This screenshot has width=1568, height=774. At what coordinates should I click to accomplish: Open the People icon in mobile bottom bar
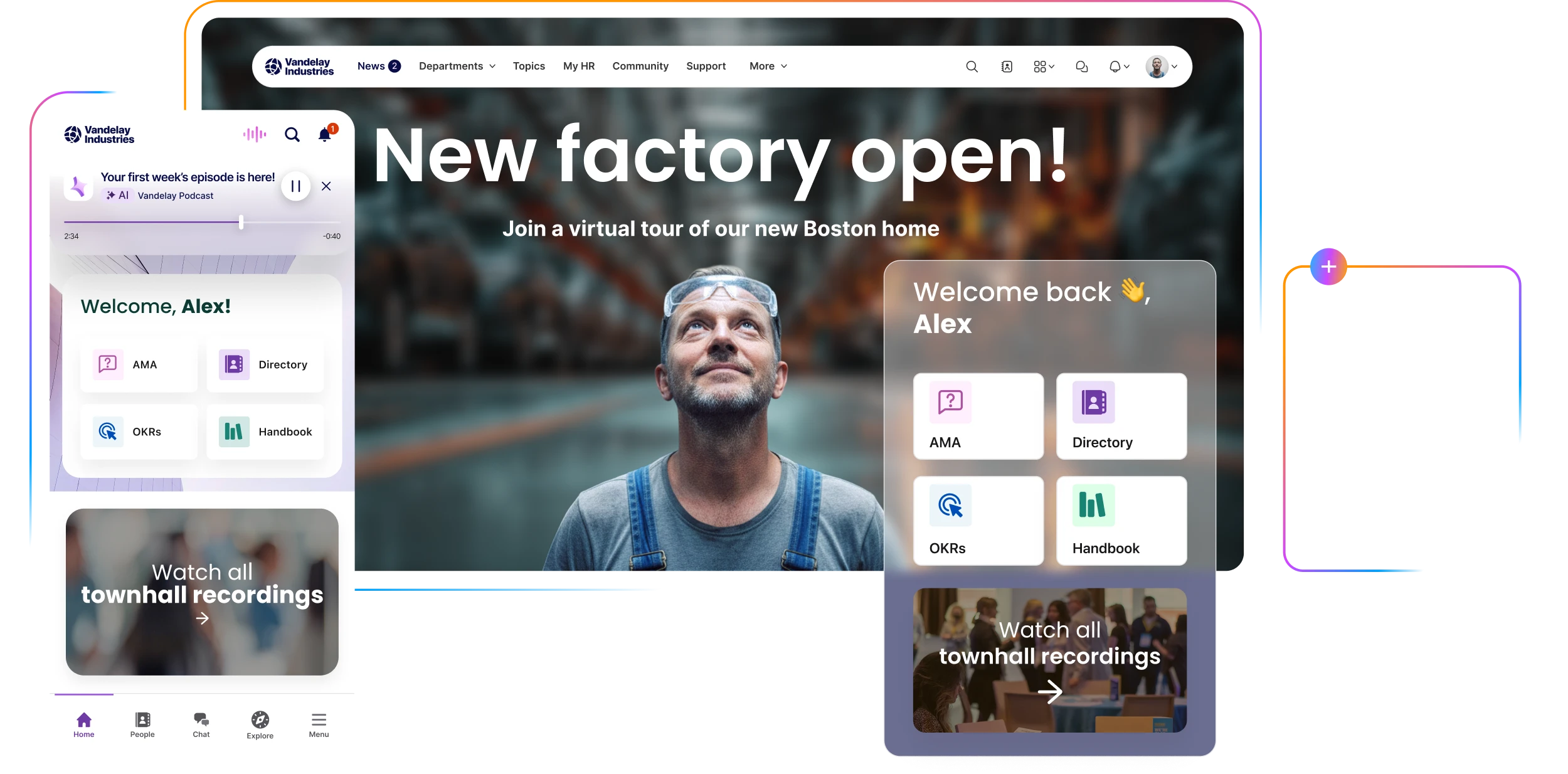142,720
